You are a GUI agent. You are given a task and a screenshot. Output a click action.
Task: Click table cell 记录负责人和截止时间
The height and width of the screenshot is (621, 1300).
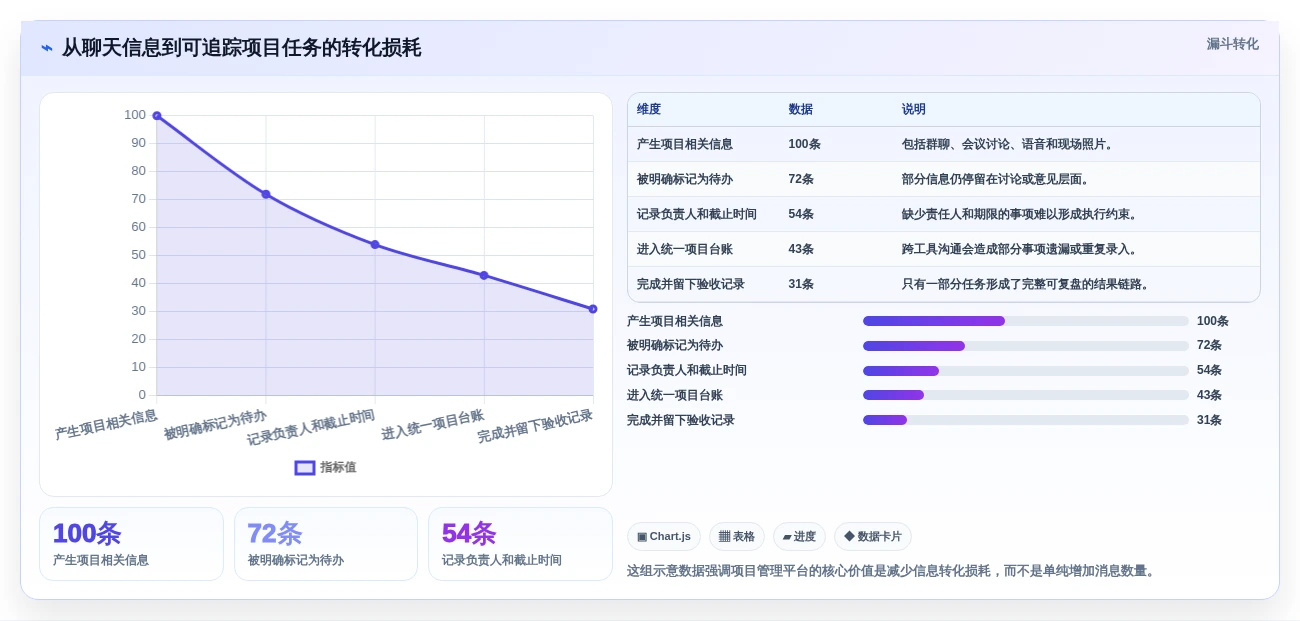coord(697,214)
